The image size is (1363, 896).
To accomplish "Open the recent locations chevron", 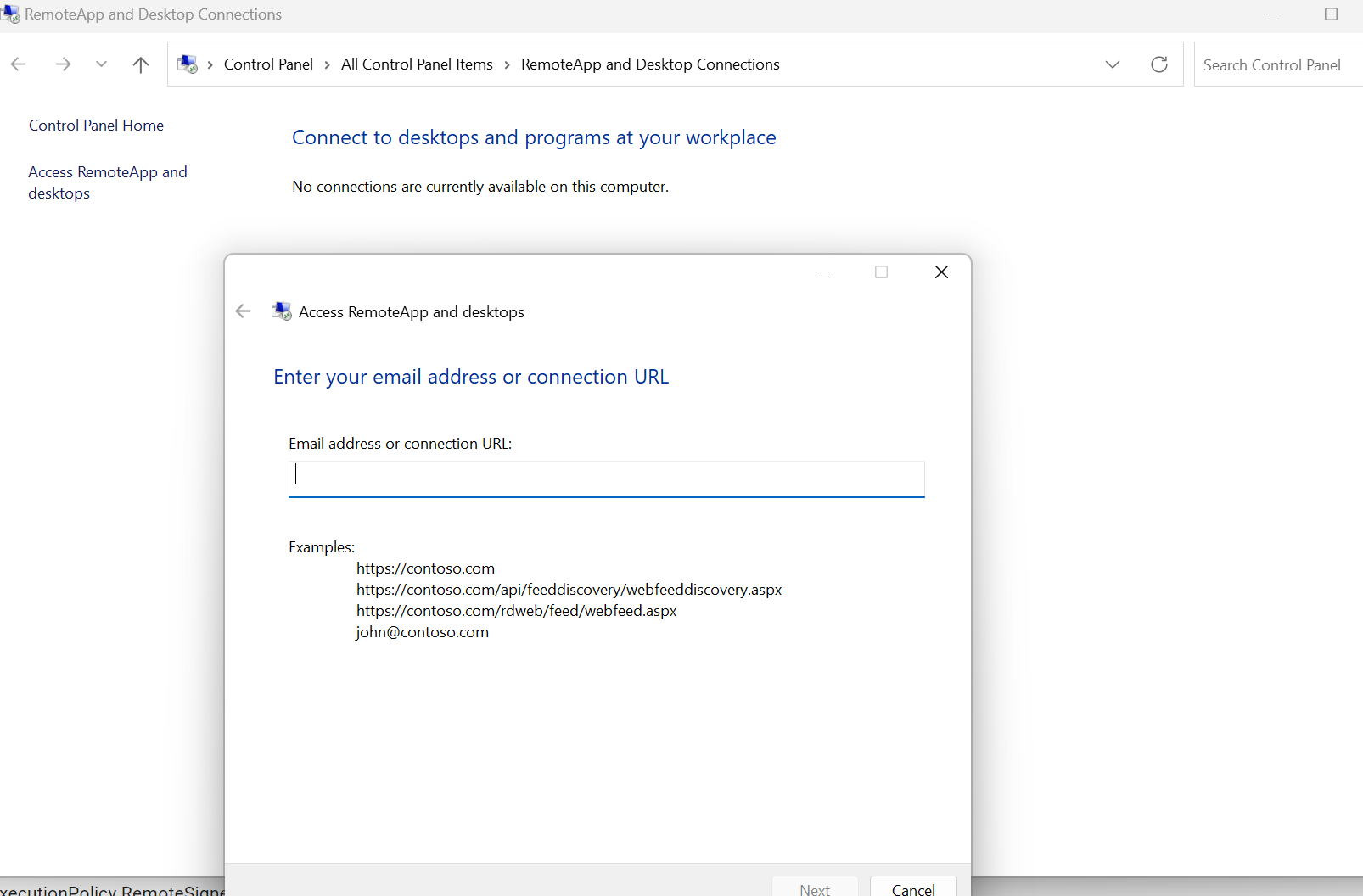I will [x=101, y=64].
